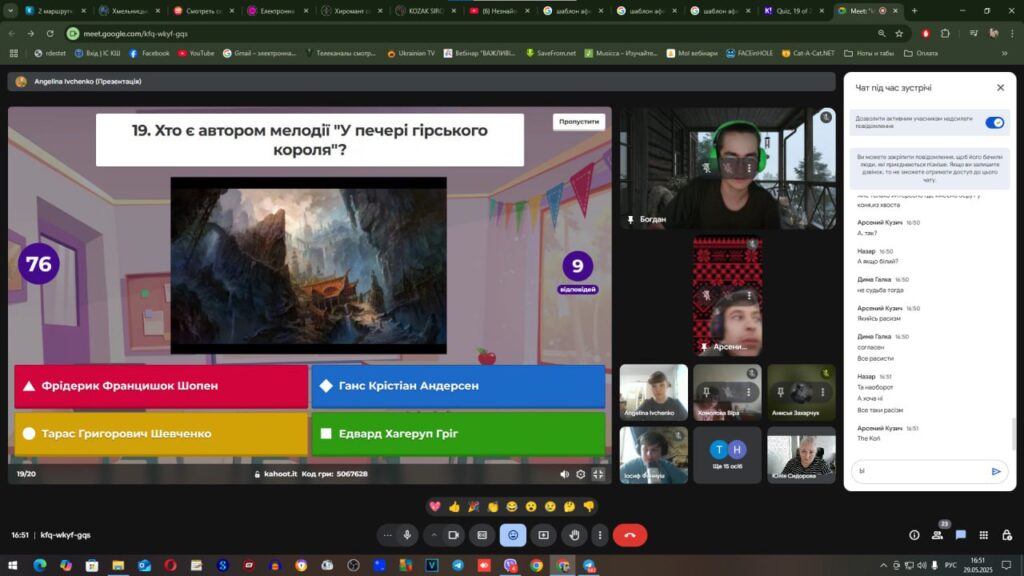Show more bookmarks overflow chevron
The width and height of the screenshot is (1024, 576).
1004,54
